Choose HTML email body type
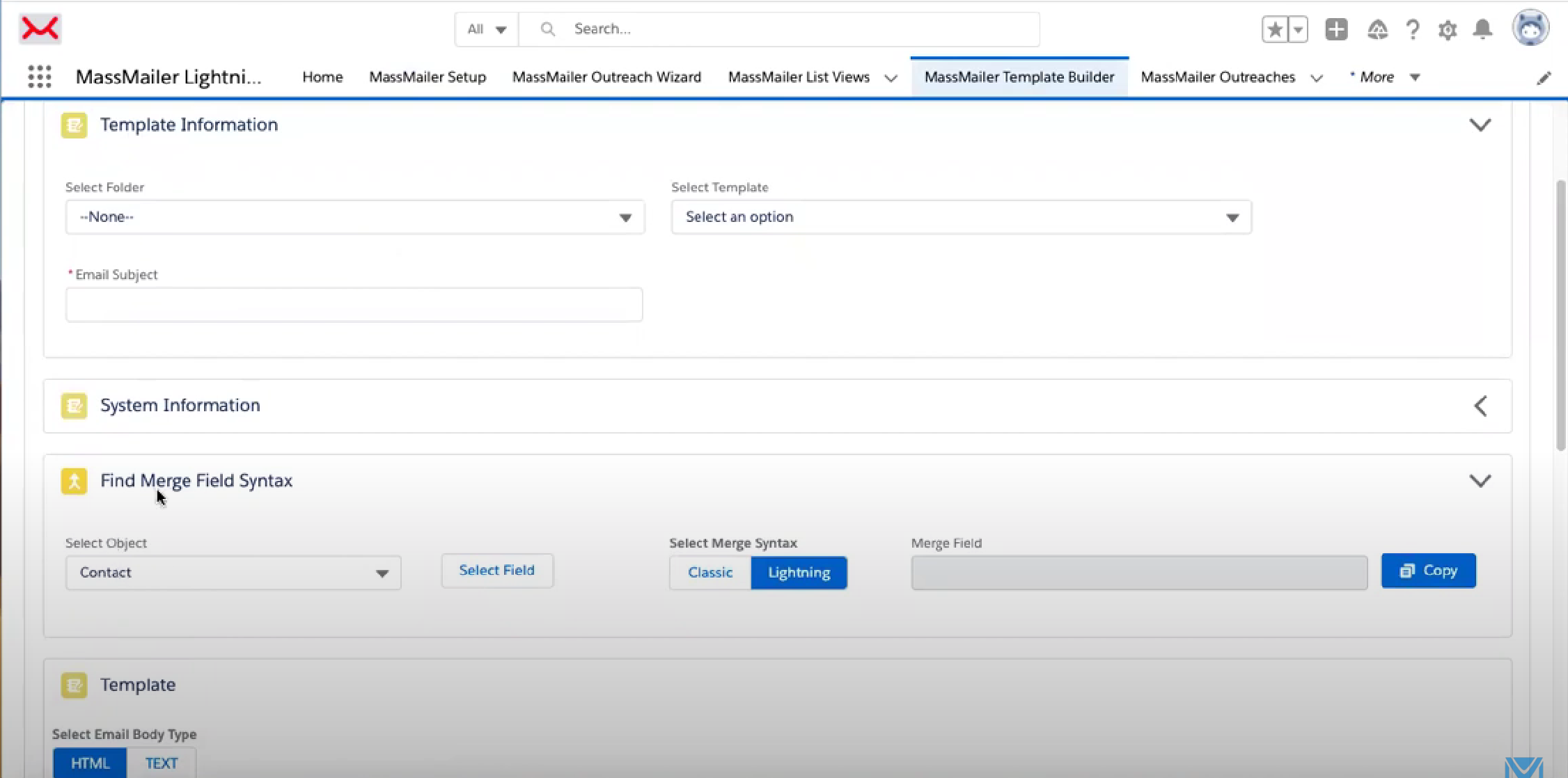 pyautogui.click(x=90, y=763)
